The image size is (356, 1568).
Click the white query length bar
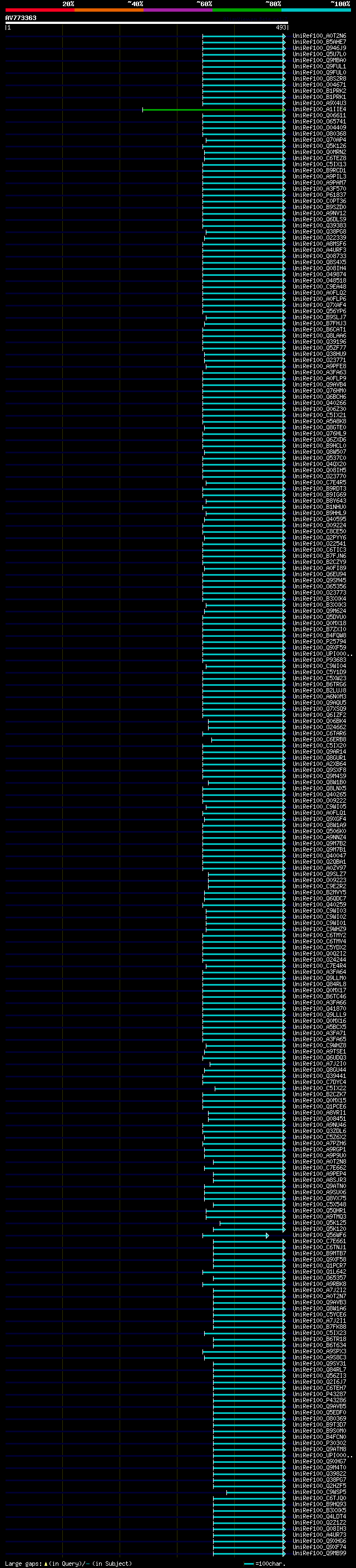pyautogui.click(x=147, y=22)
